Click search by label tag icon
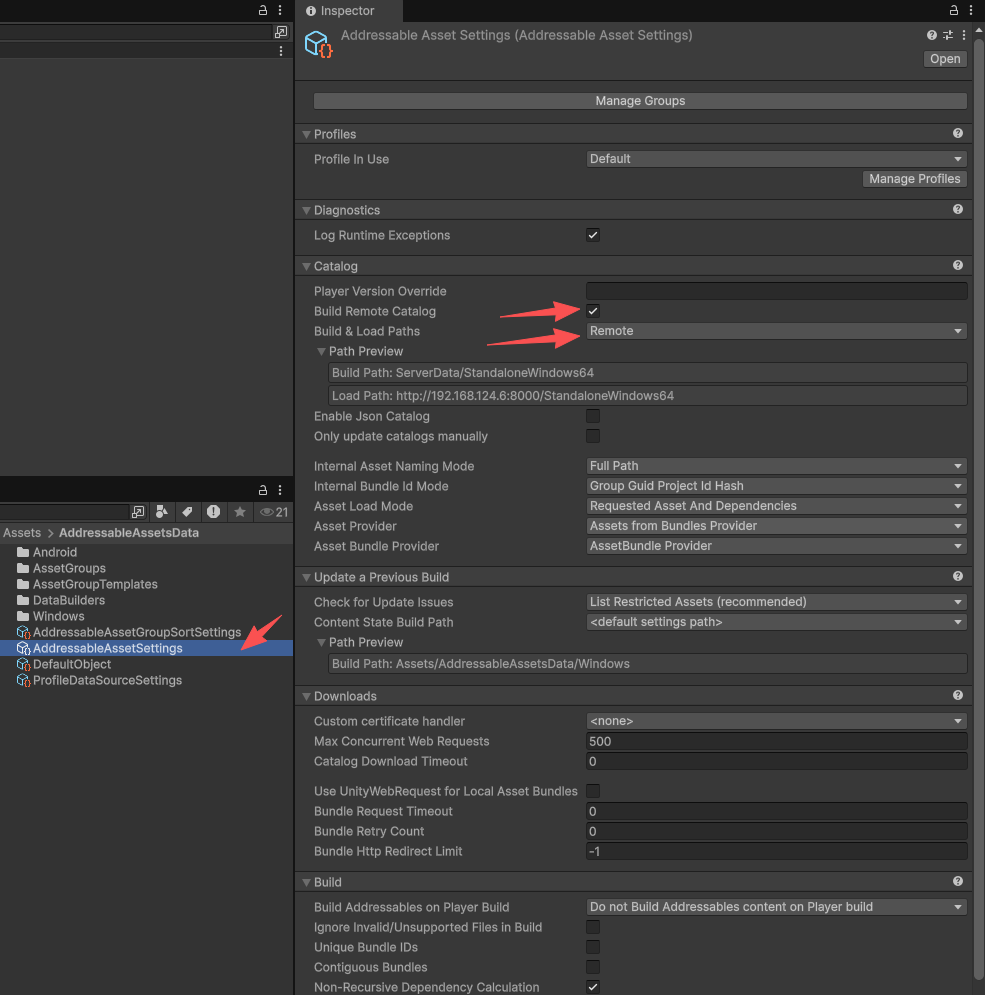The image size is (985, 995). pyautogui.click(x=187, y=511)
